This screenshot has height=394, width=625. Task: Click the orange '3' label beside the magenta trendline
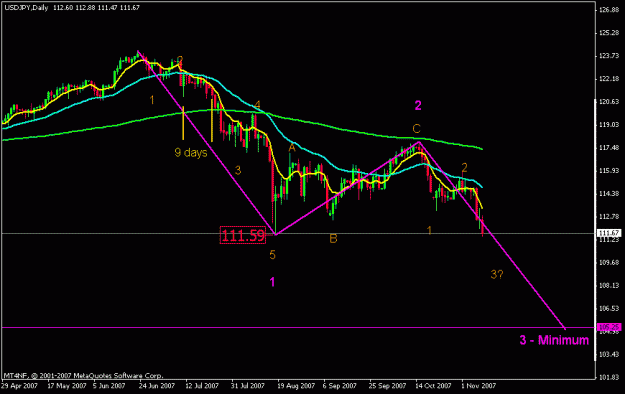(238, 170)
